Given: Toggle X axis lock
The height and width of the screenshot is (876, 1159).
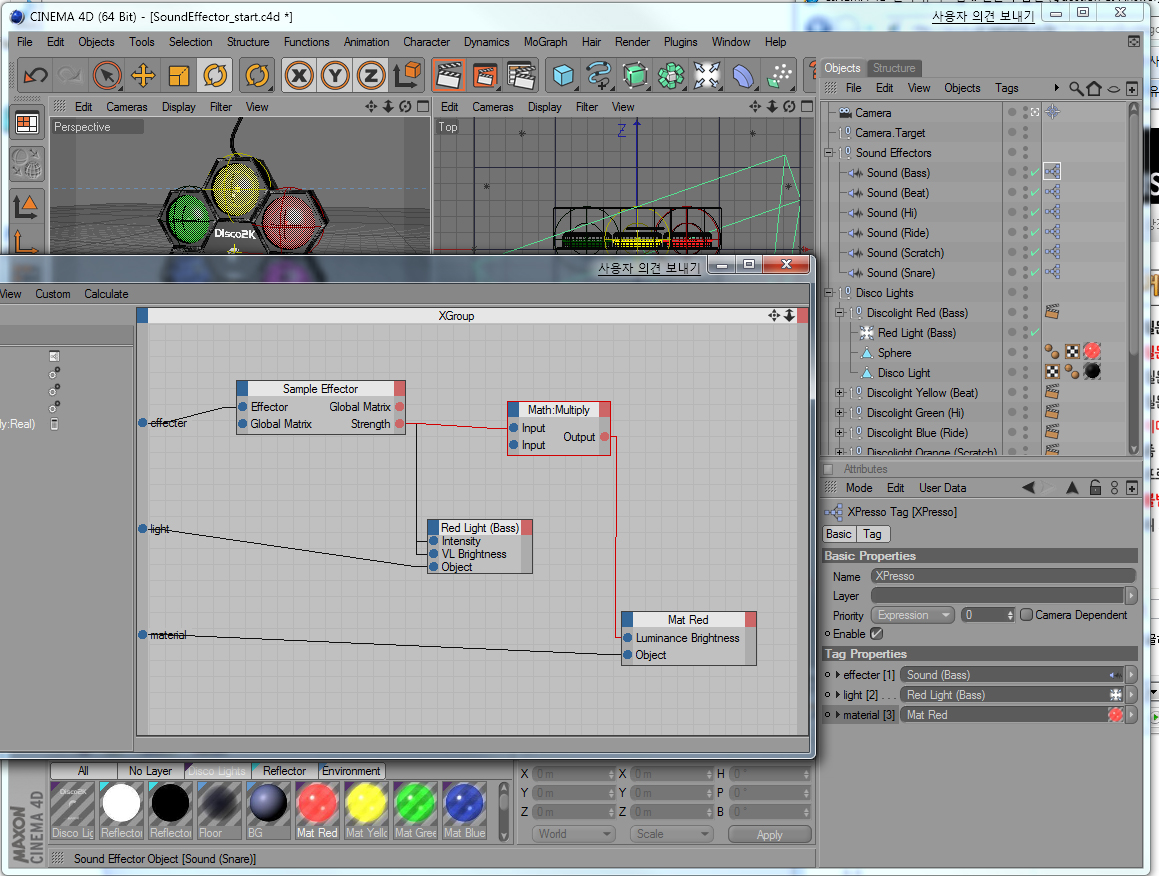Looking at the screenshot, I should (x=299, y=75).
